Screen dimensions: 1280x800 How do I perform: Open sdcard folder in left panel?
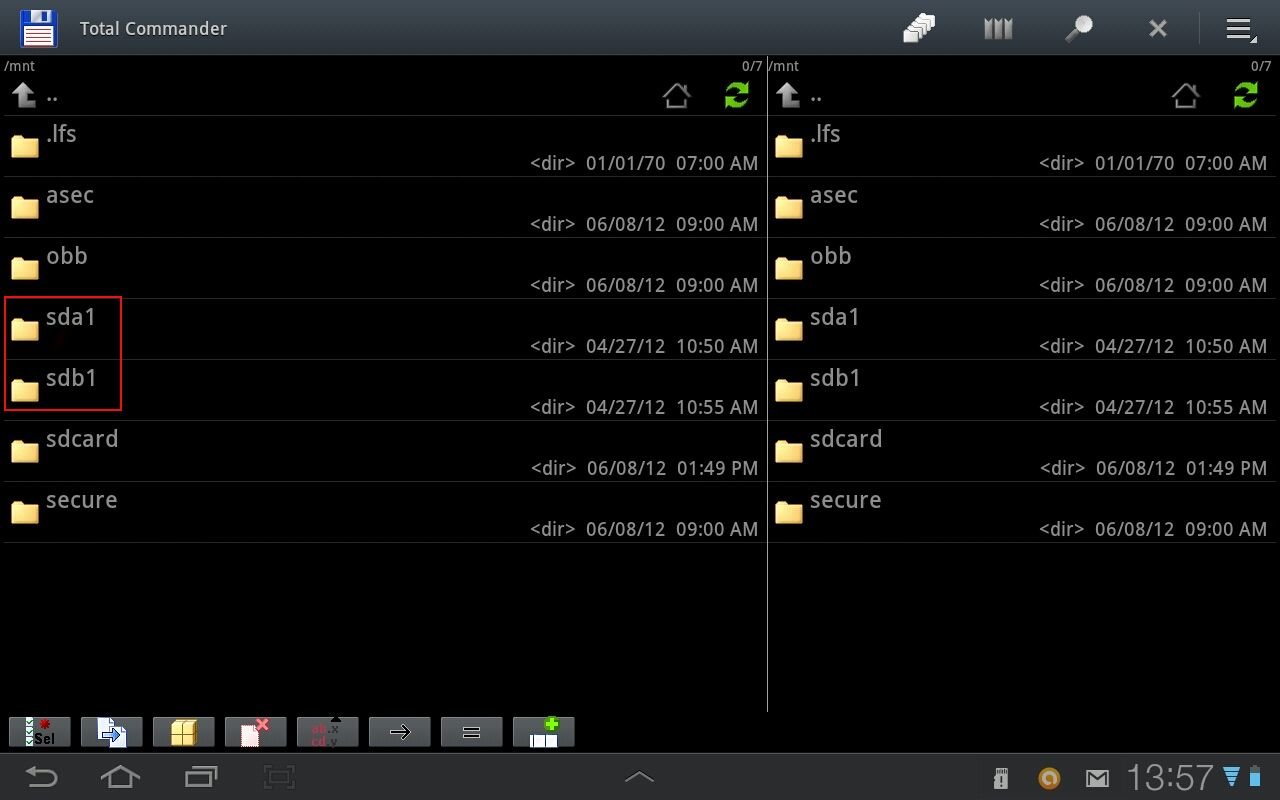click(384, 452)
